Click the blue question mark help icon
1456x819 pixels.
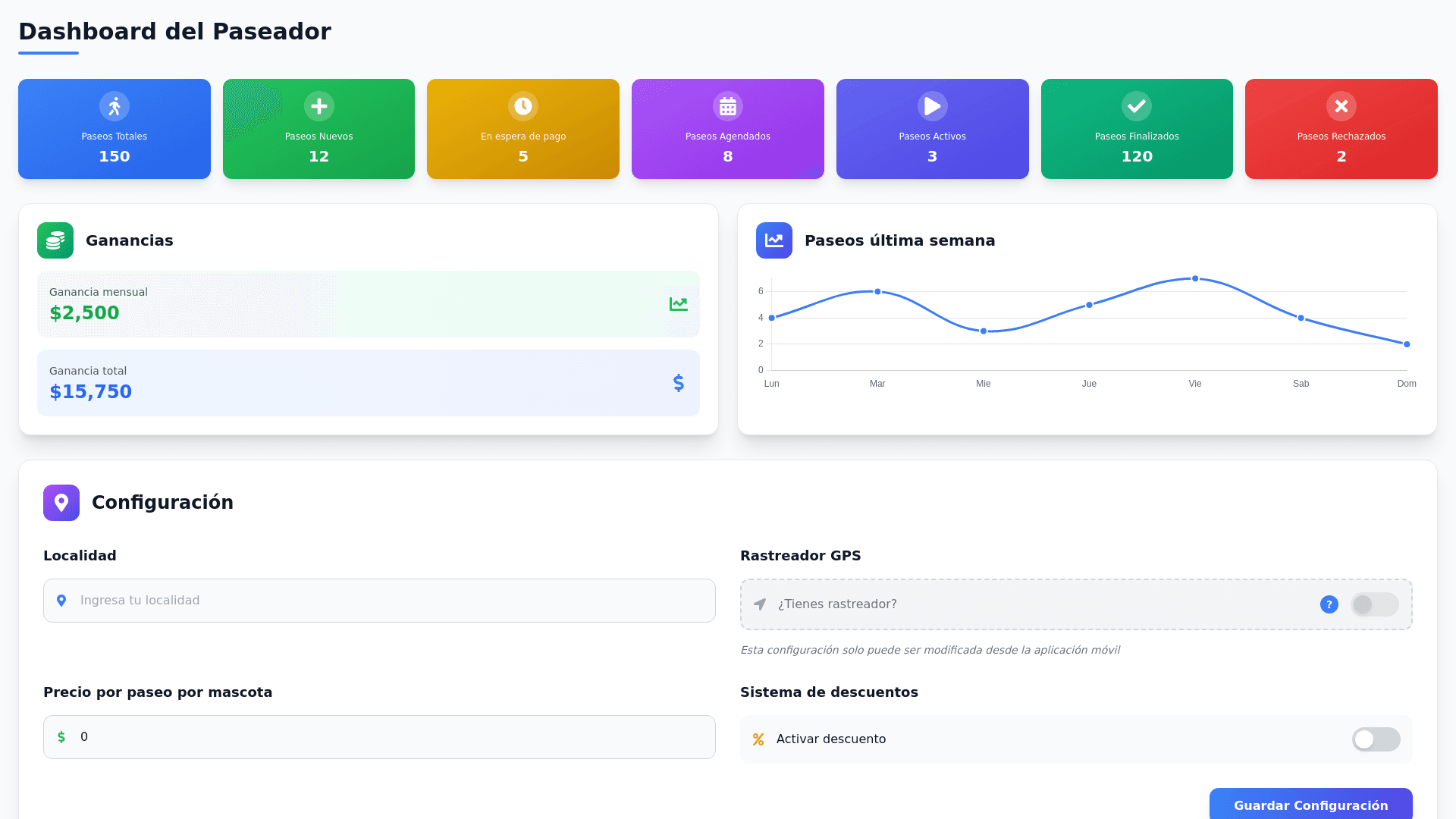click(1329, 604)
